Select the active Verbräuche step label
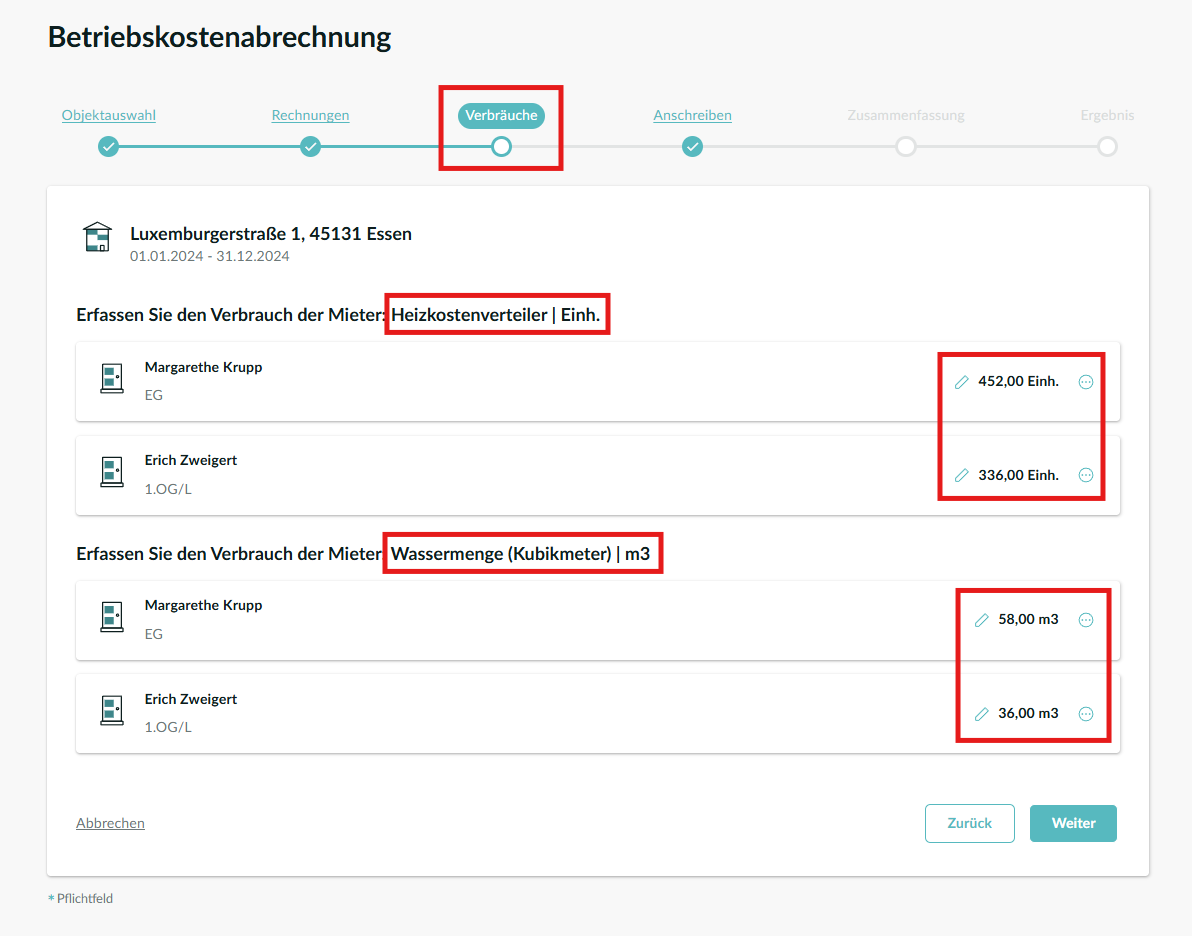This screenshot has width=1192, height=936. point(501,115)
